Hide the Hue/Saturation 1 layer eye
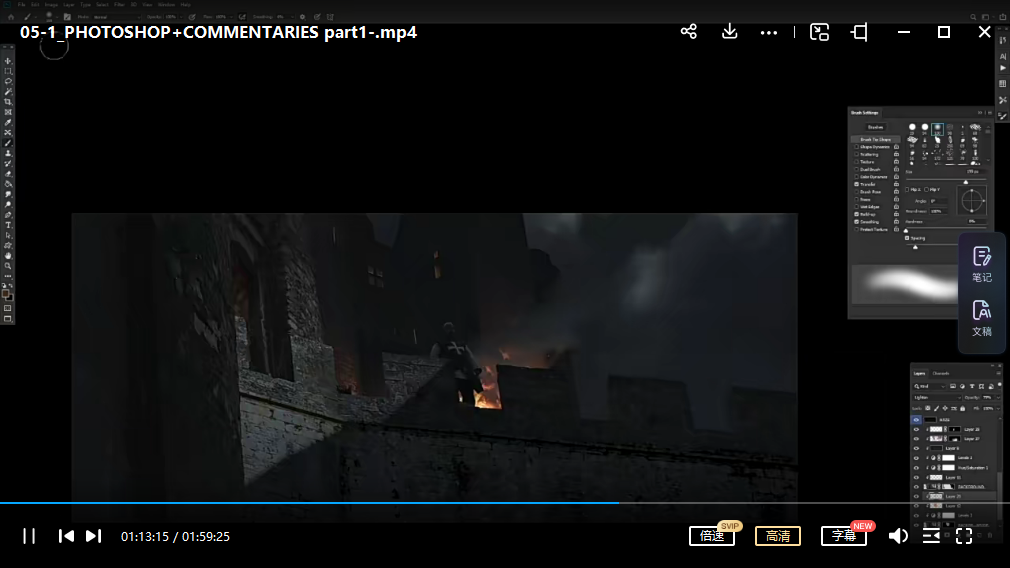1010x568 pixels. click(x=917, y=468)
